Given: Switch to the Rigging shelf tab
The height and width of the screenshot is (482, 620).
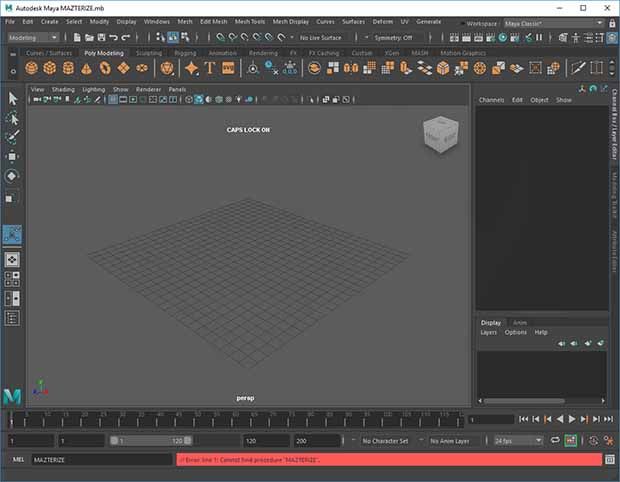Looking at the screenshot, I should coord(185,53).
